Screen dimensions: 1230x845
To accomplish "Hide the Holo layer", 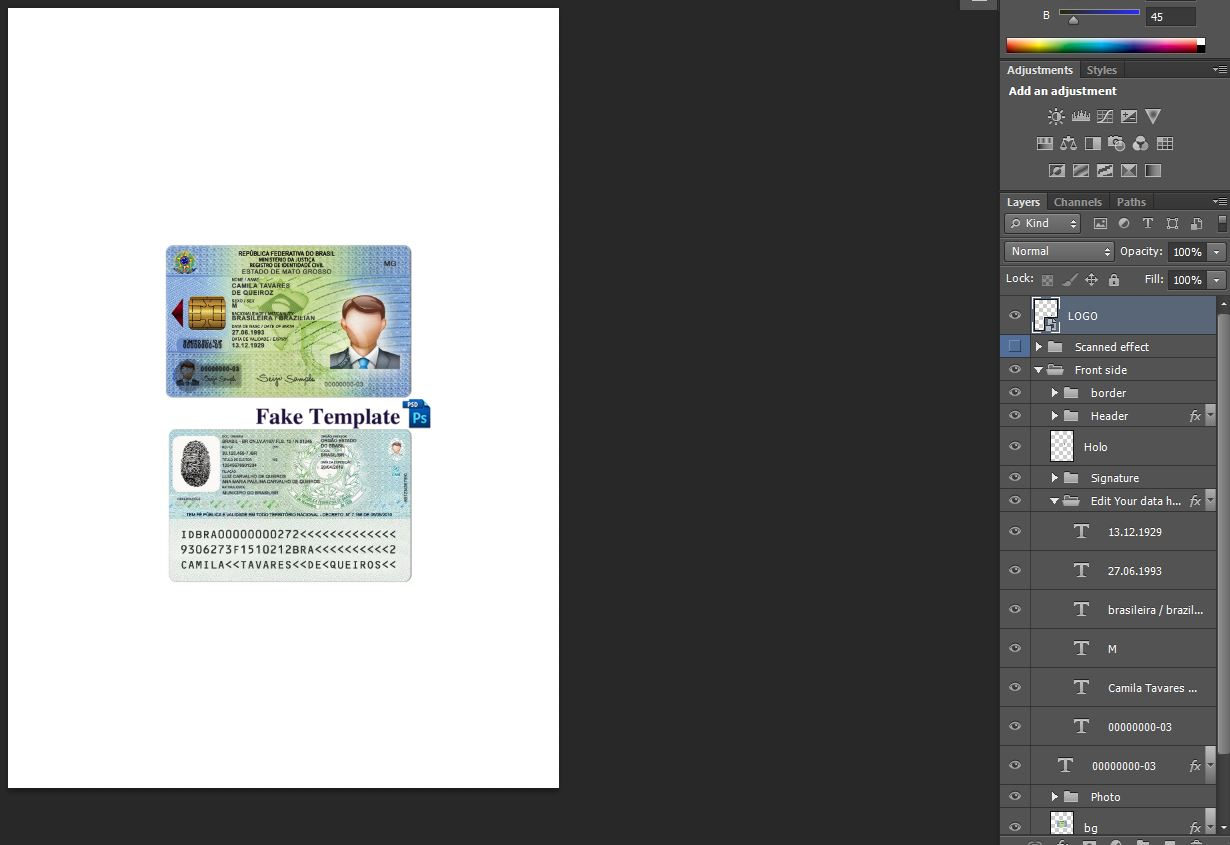I will click(x=1015, y=446).
